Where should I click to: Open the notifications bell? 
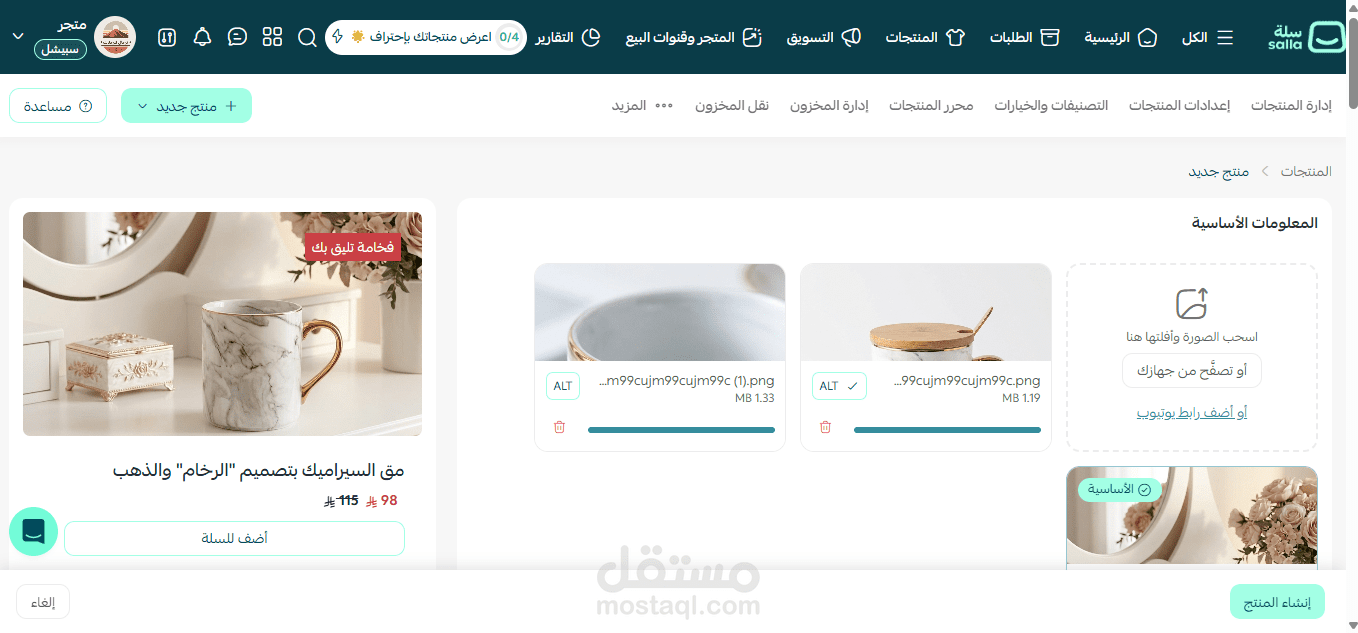202,37
